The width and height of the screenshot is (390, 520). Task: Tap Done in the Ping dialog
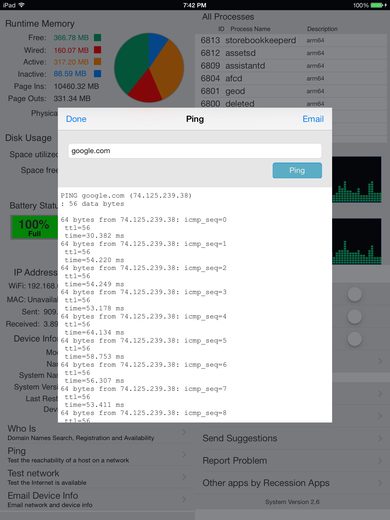76,119
